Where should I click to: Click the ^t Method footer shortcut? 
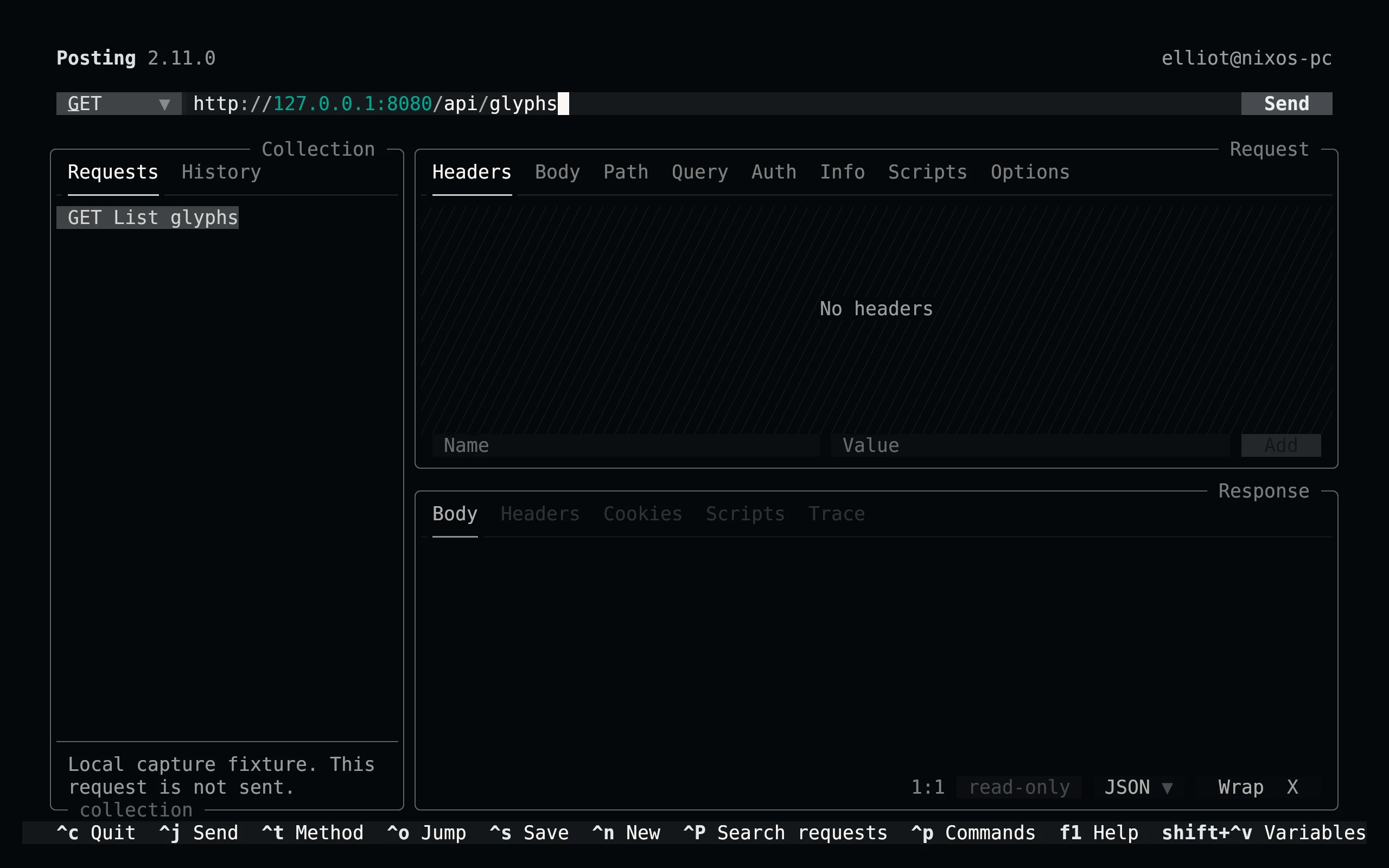coord(313,832)
